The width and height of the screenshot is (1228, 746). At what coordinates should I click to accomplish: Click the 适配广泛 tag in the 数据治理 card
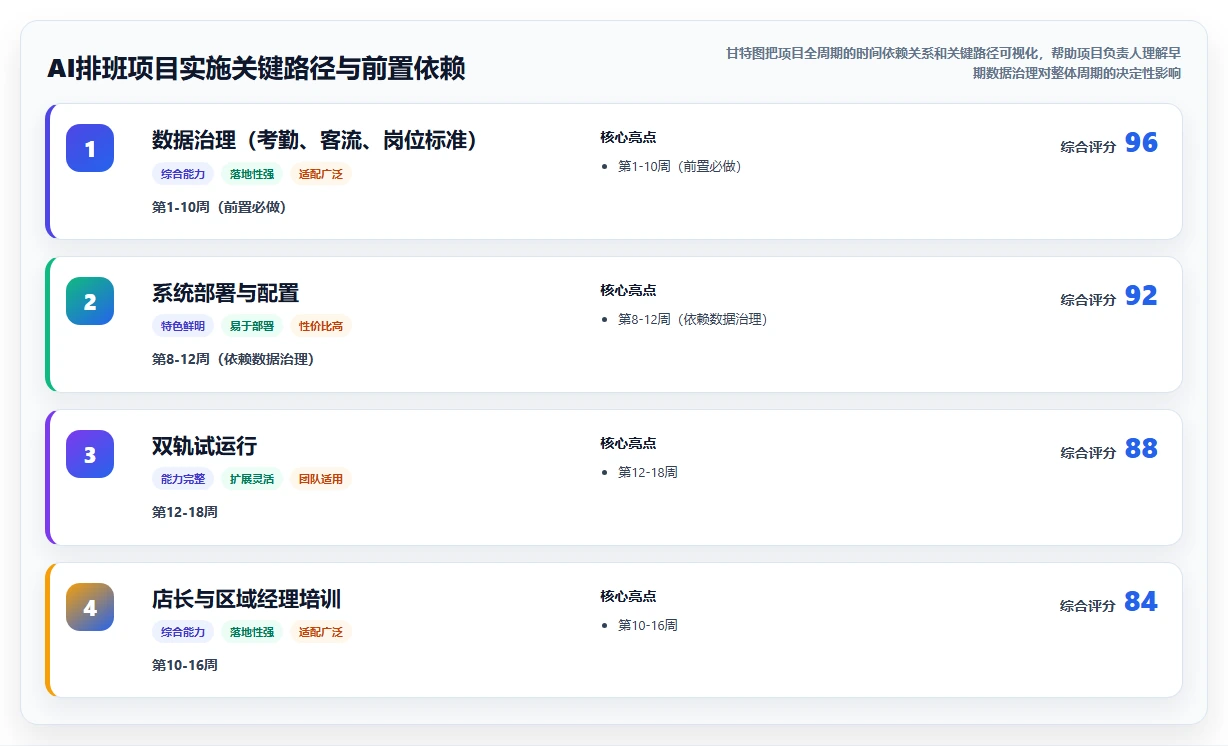[321, 174]
